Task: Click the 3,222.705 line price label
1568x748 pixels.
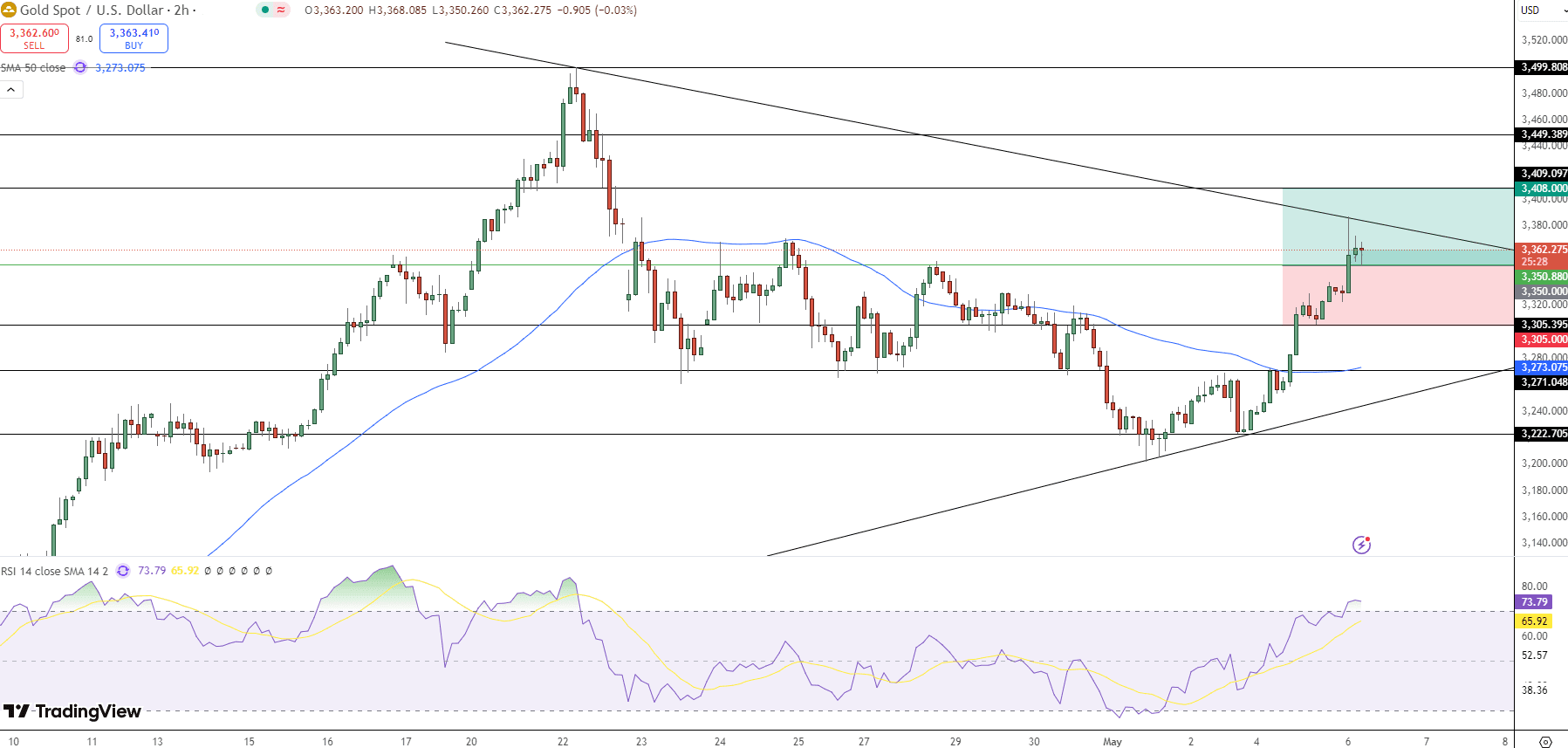Action: (1543, 434)
